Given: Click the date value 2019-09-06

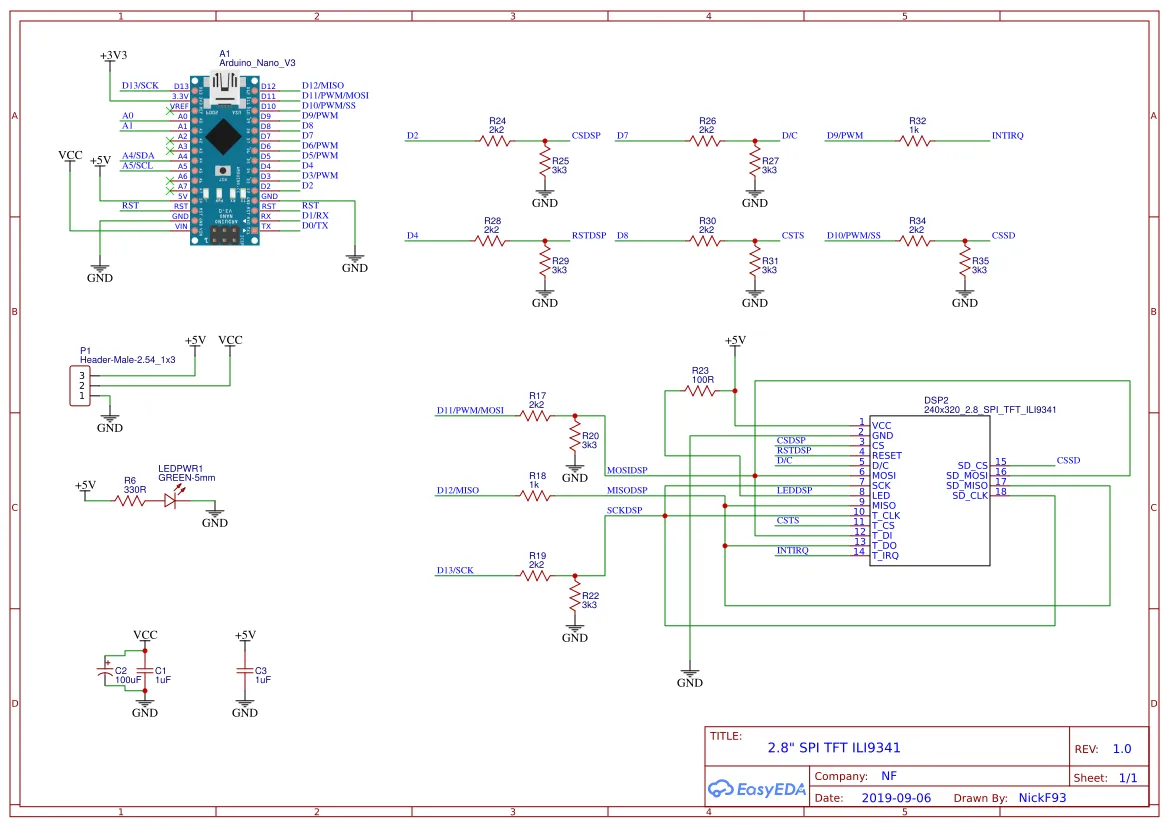Looking at the screenshot, I should click(896, 798).
